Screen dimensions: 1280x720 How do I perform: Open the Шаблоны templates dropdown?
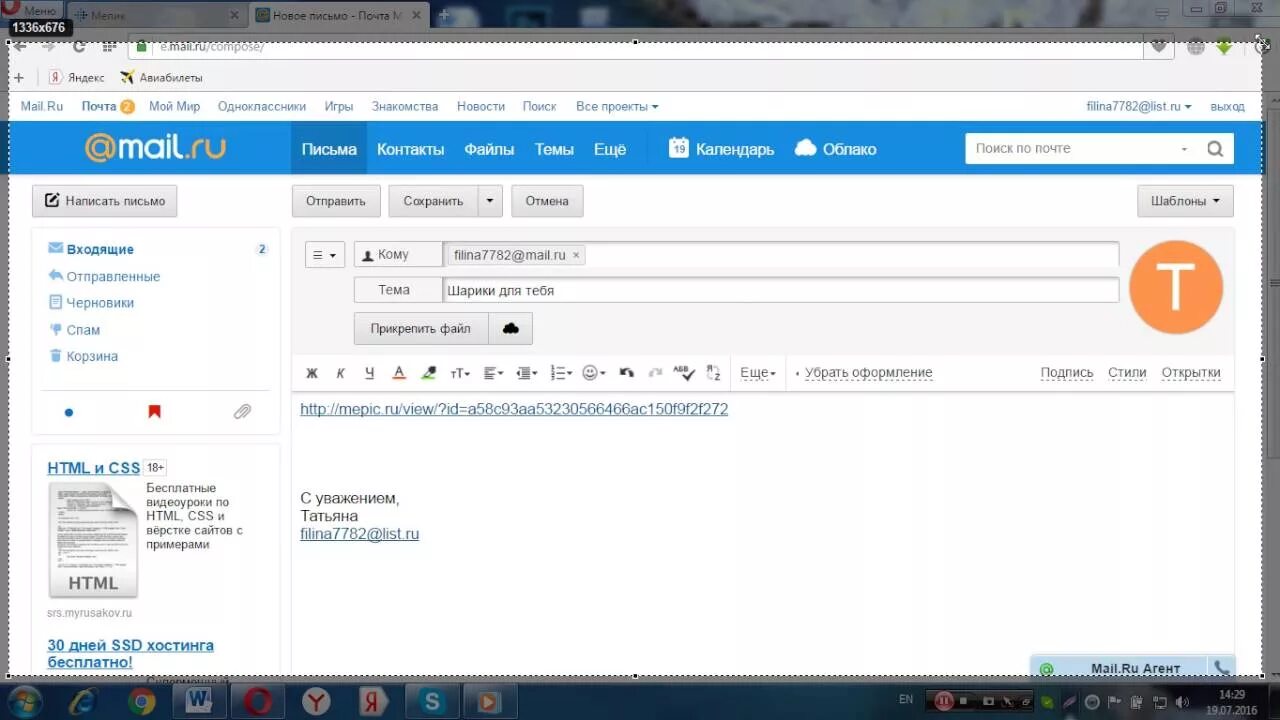pyautogui.click(x=1185, y=201)
